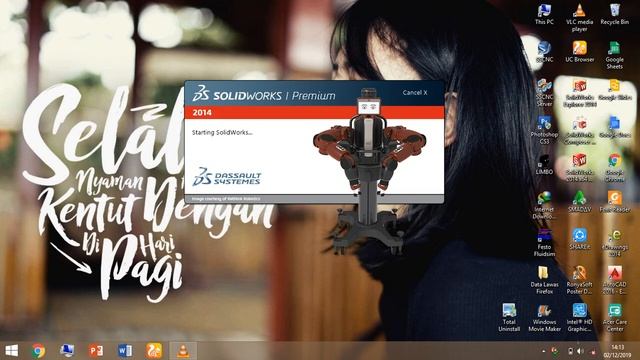Open Google Slides desktop shortcut
640x360 pixels.
614,90
